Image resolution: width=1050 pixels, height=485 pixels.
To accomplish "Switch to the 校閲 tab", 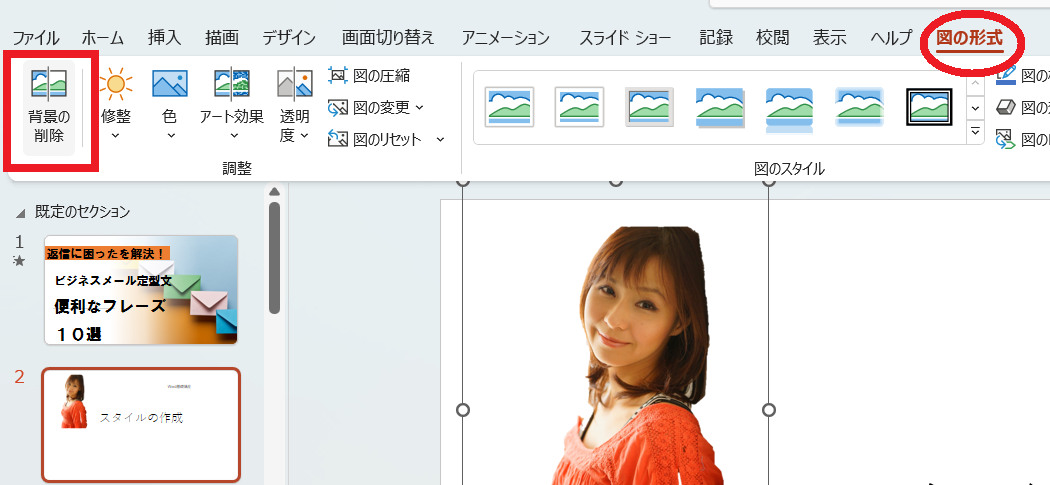I will point(773,38).
